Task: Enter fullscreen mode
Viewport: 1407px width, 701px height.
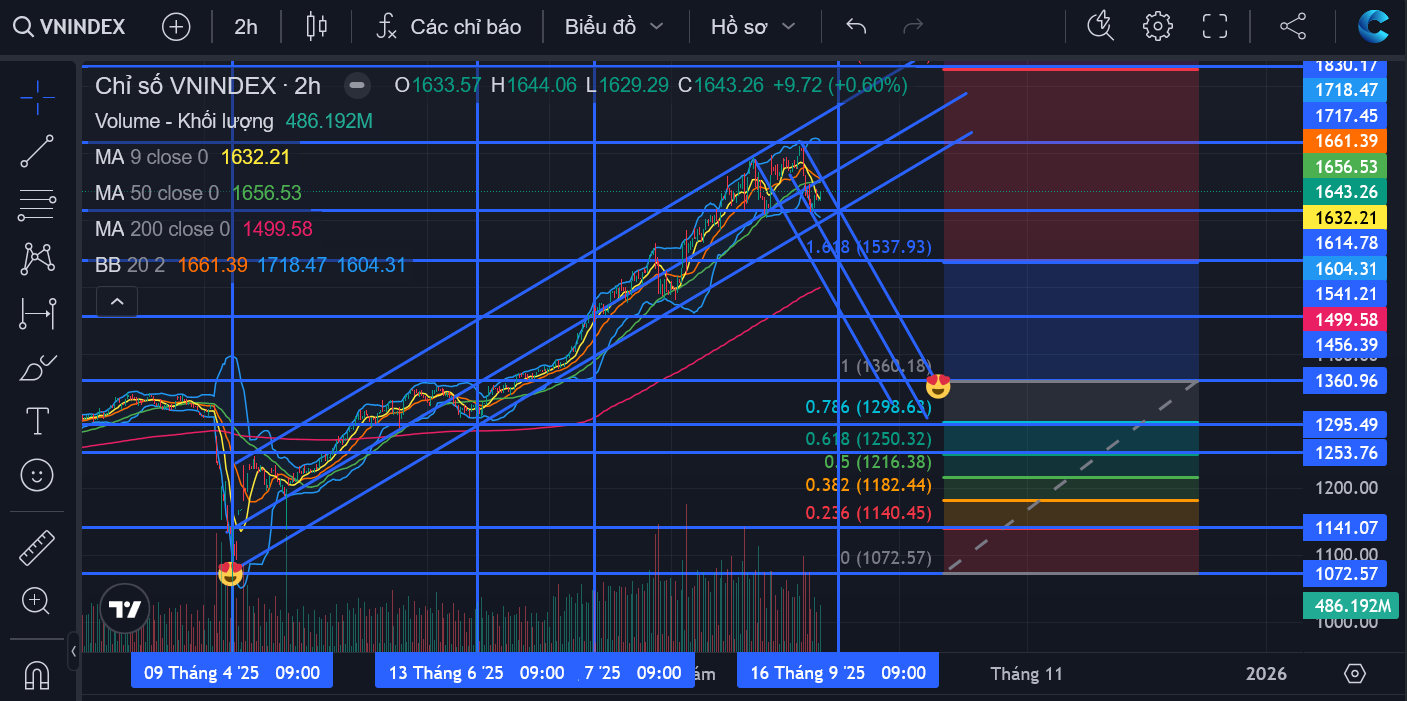Action: coord(1214,27)
